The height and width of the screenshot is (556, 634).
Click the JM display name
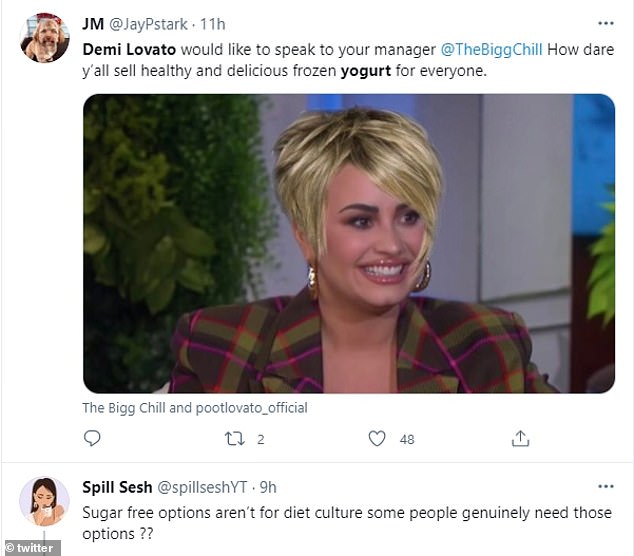[94, 23]
